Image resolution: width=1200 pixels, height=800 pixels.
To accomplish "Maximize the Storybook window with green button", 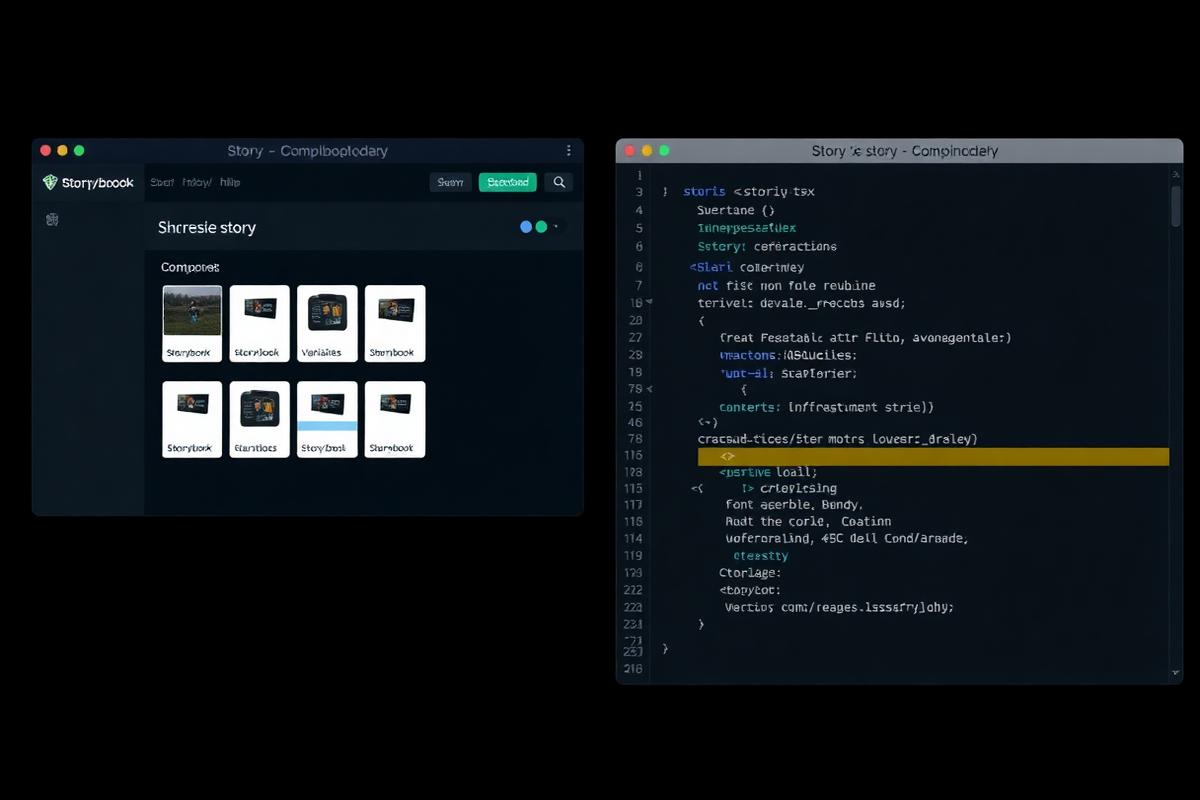I will 79,150.
